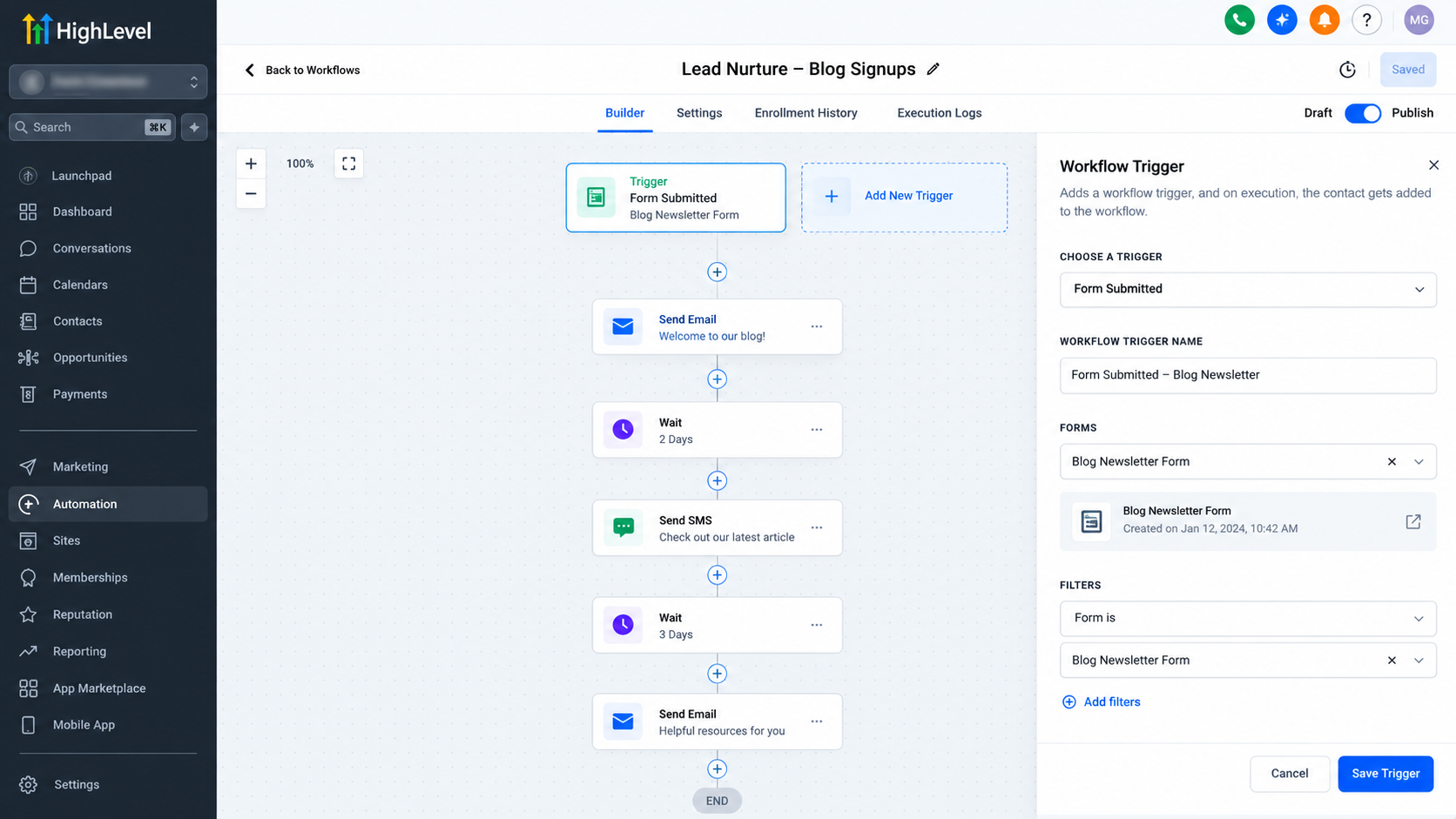Viewport: 1456px width, 819px height.
Task: Add step below the trigger node
Action: (717, 272)
